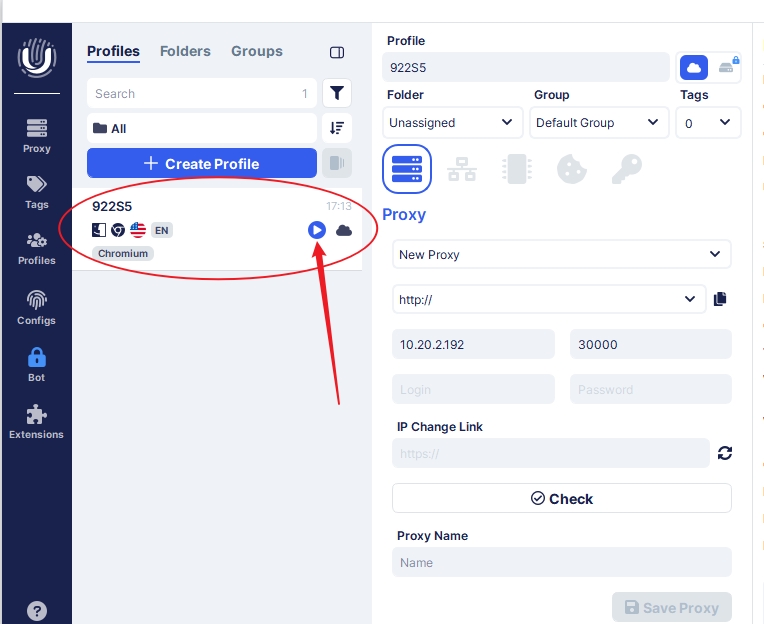The height and width of the screenshot is (624, 764).
Task: Toggle the side panel layout icon
Action: tap(337, 52)
